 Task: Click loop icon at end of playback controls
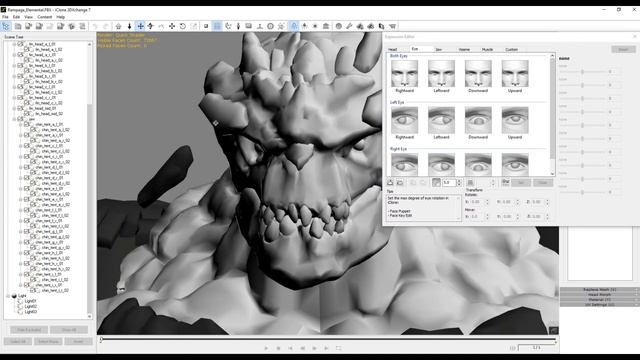pyautogui.click(x=338, y=348)
